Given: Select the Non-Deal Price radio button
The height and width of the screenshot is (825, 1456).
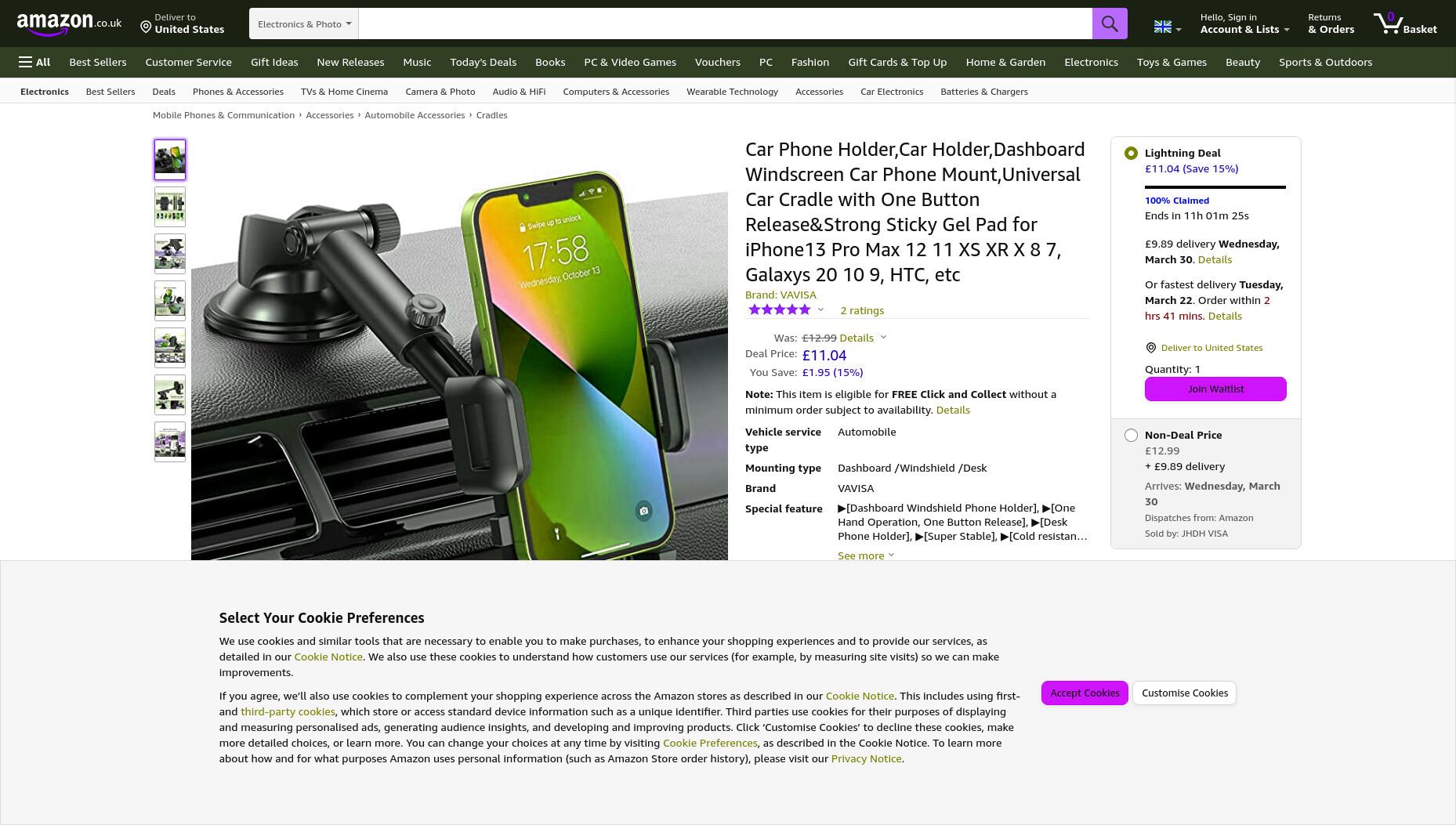Looking at the screenshot, I should (x=1131, y=436).
